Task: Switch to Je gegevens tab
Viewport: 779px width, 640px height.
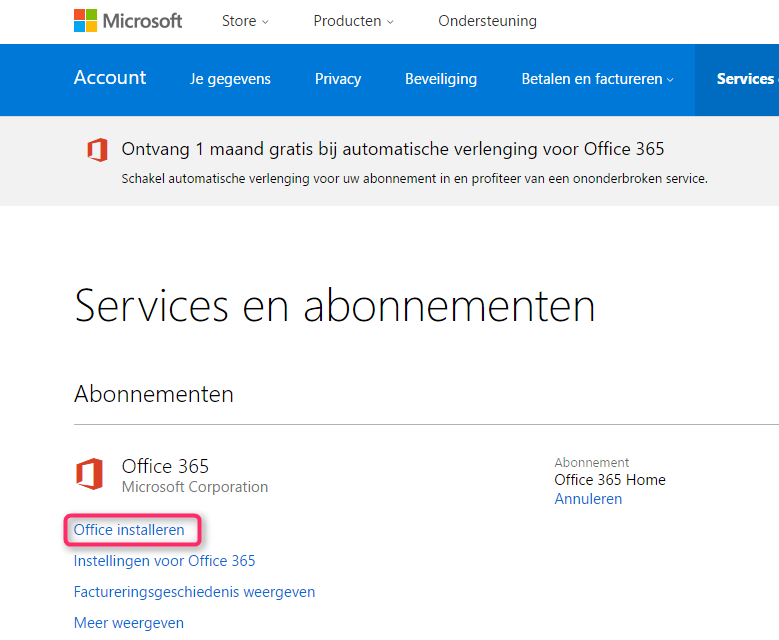Action: point(230,79)
